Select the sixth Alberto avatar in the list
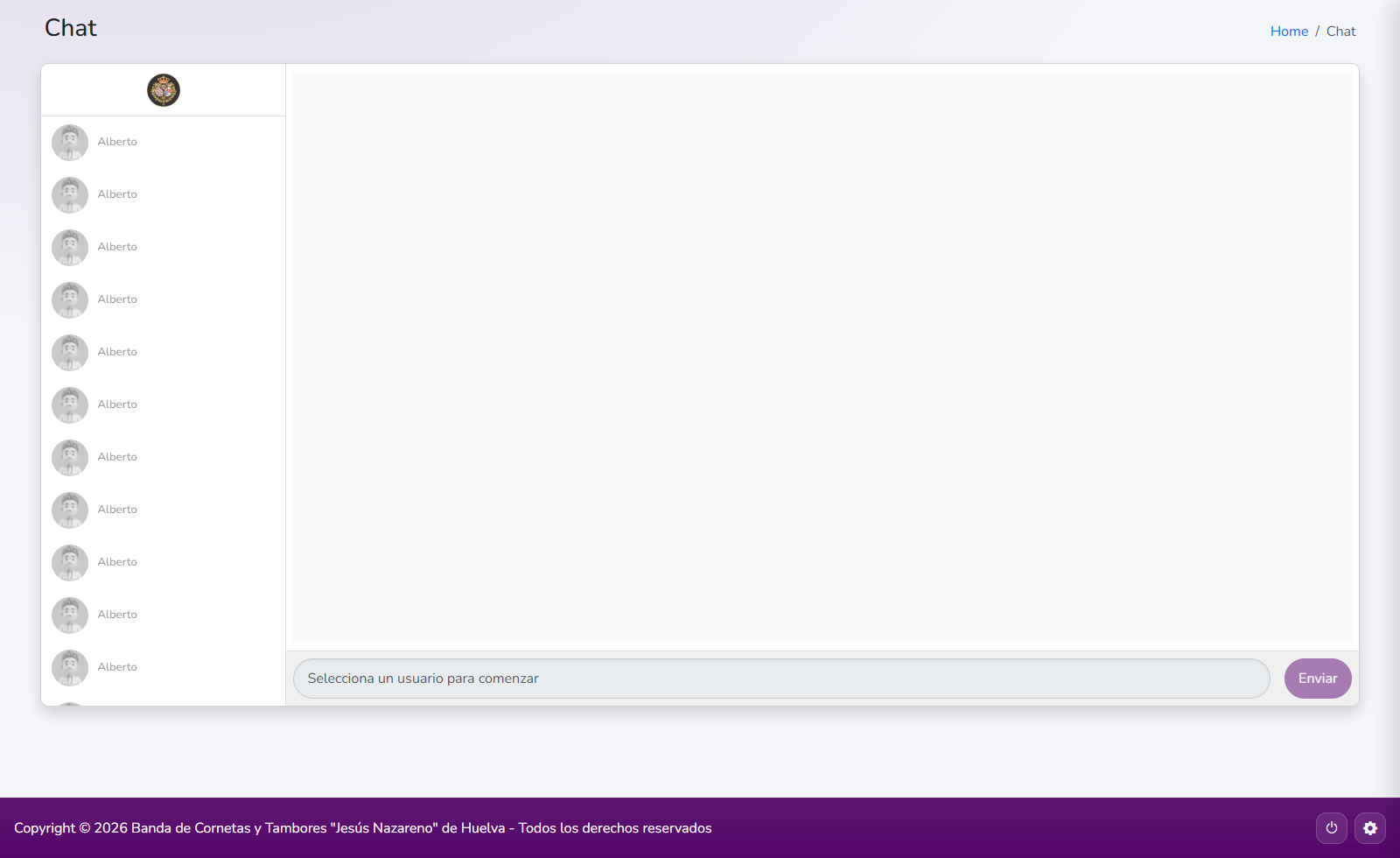The width and height of the screenshot is (1400, 858). coord(70,405)
